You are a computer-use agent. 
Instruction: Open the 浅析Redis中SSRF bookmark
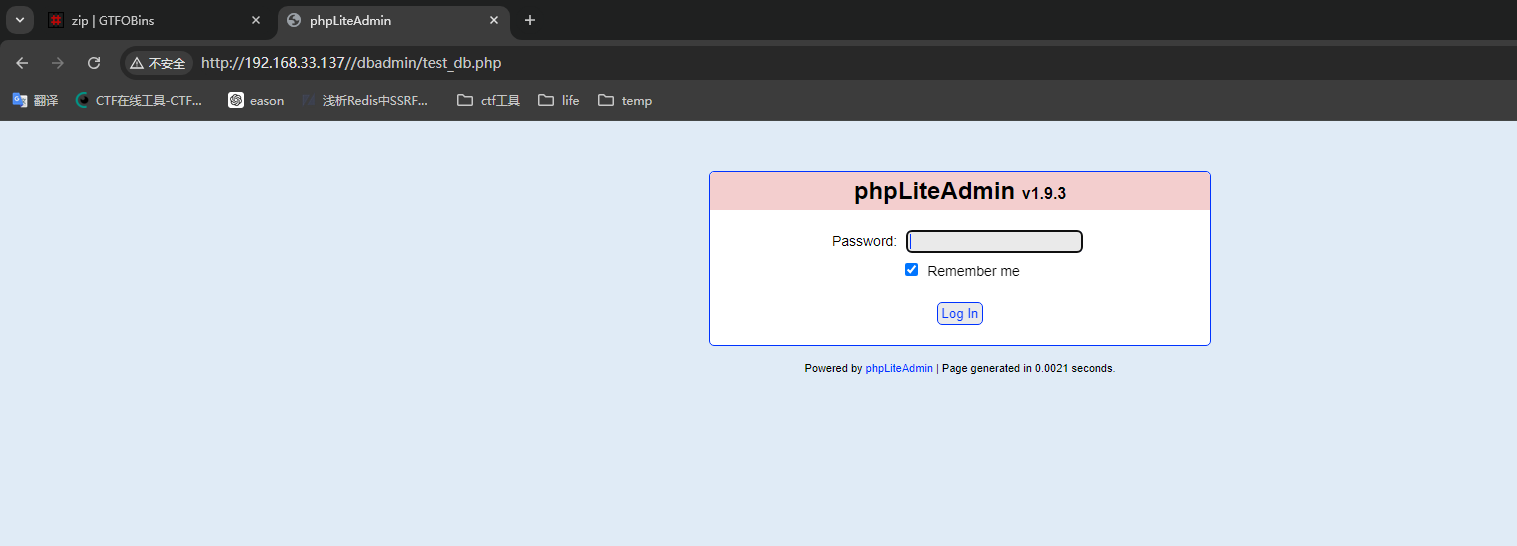366,100
